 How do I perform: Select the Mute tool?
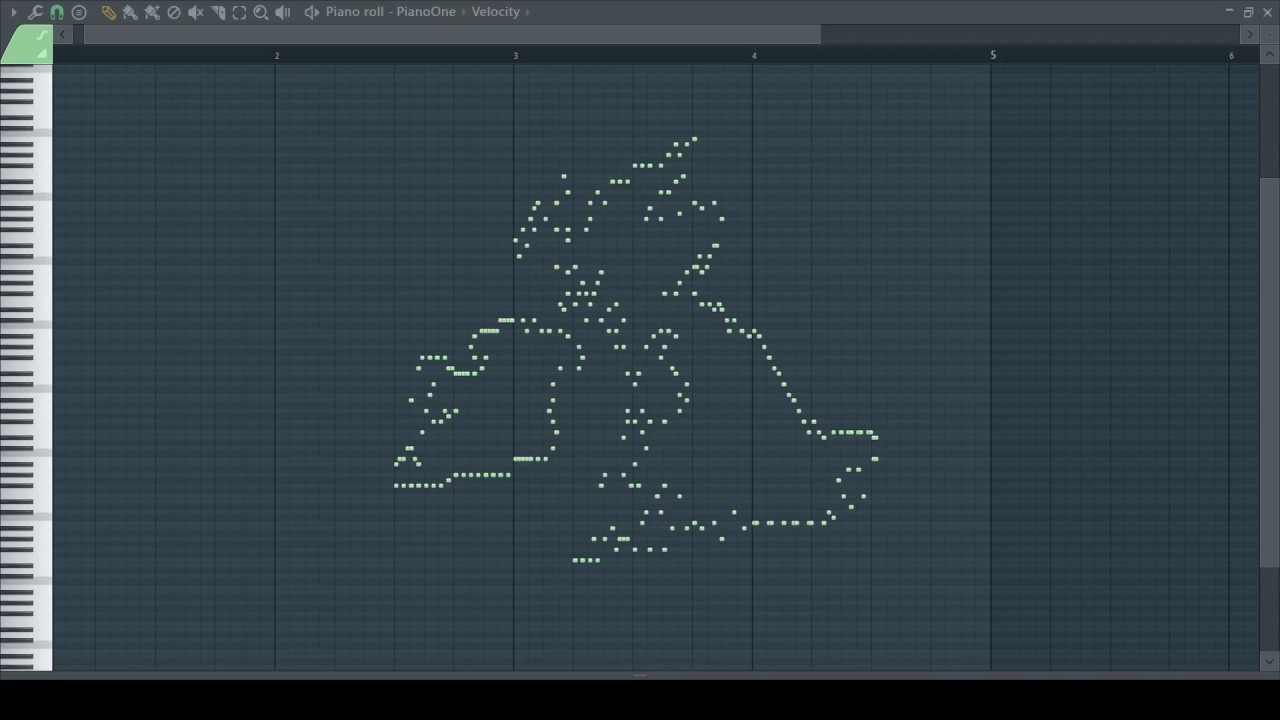[x=196, y=12]
